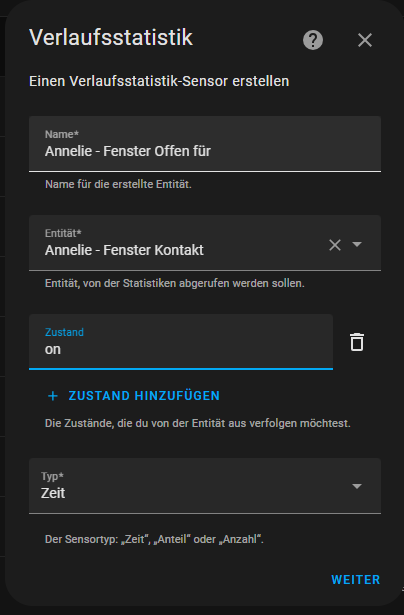Image resolution: width=404 pixels, height=615 pixels.
Task: Click the subtitle 'Einen Verlaufsstatistik-Sensor erstellen'
Action: tap(159, 81)
